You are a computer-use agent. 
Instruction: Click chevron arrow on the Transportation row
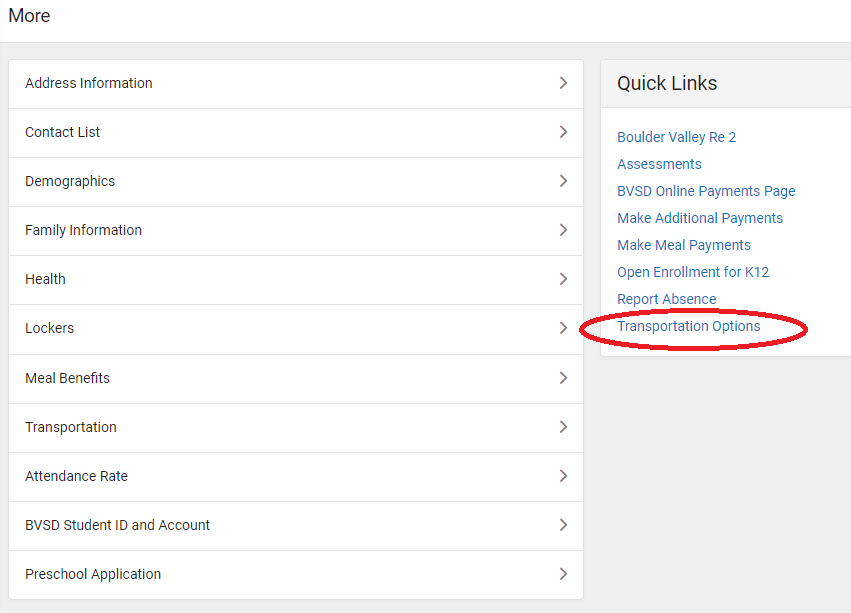coord(563,427)
